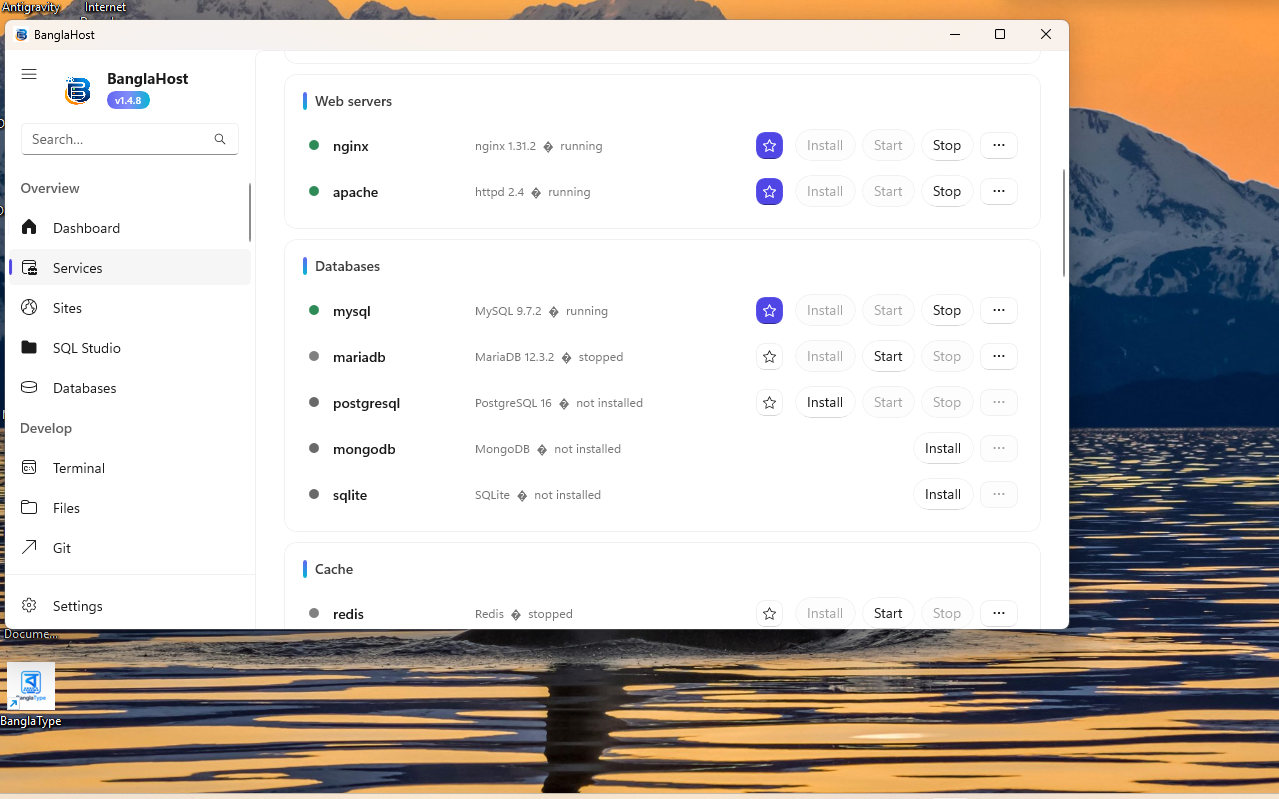Viewport: 1279px width, 799px height.
Task: Open Settings in sidebar
Action: tap(130, 606)
